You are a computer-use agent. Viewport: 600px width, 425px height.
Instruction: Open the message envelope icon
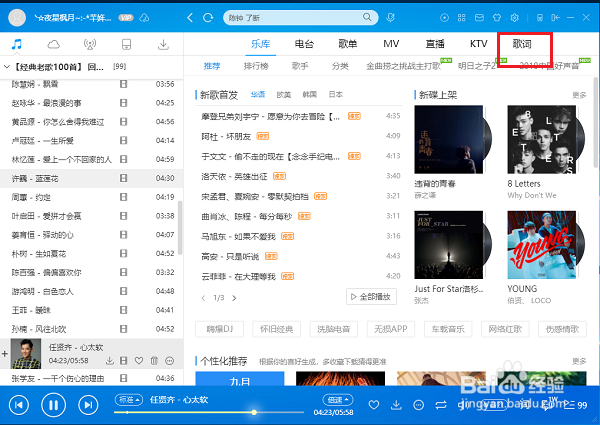(479, 18)
